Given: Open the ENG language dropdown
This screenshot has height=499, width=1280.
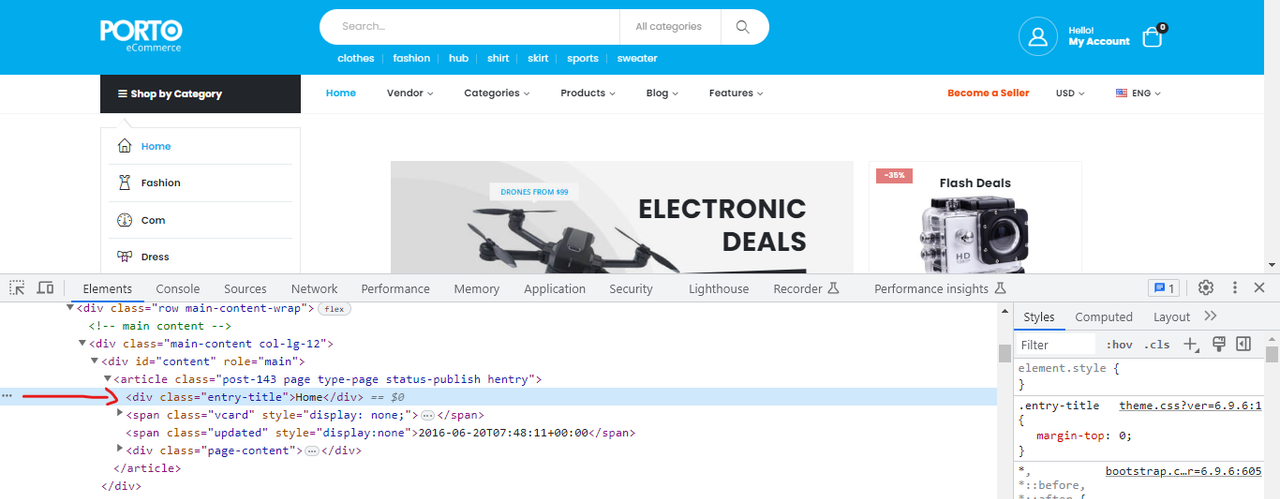Looking at the screenshot, I should point(1138,93).
